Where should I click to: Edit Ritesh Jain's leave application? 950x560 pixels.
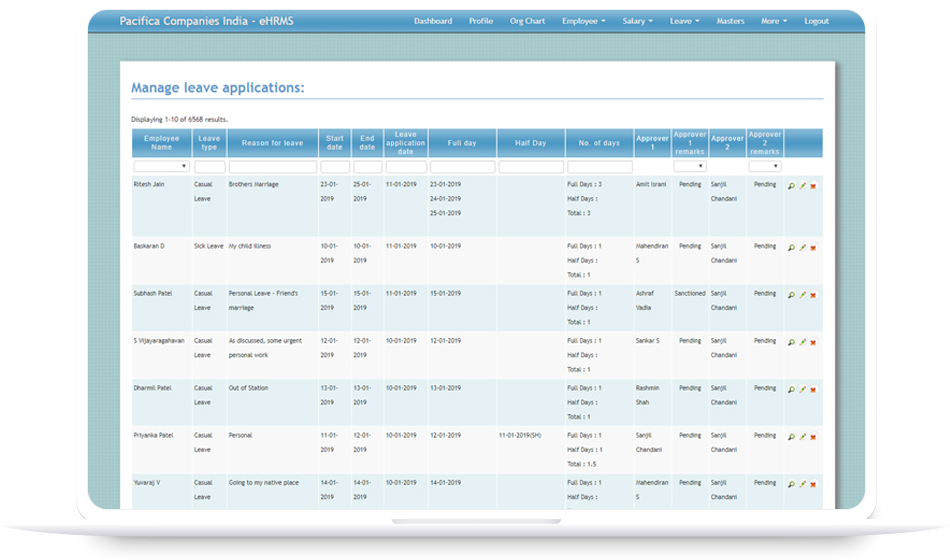point(802,186)
